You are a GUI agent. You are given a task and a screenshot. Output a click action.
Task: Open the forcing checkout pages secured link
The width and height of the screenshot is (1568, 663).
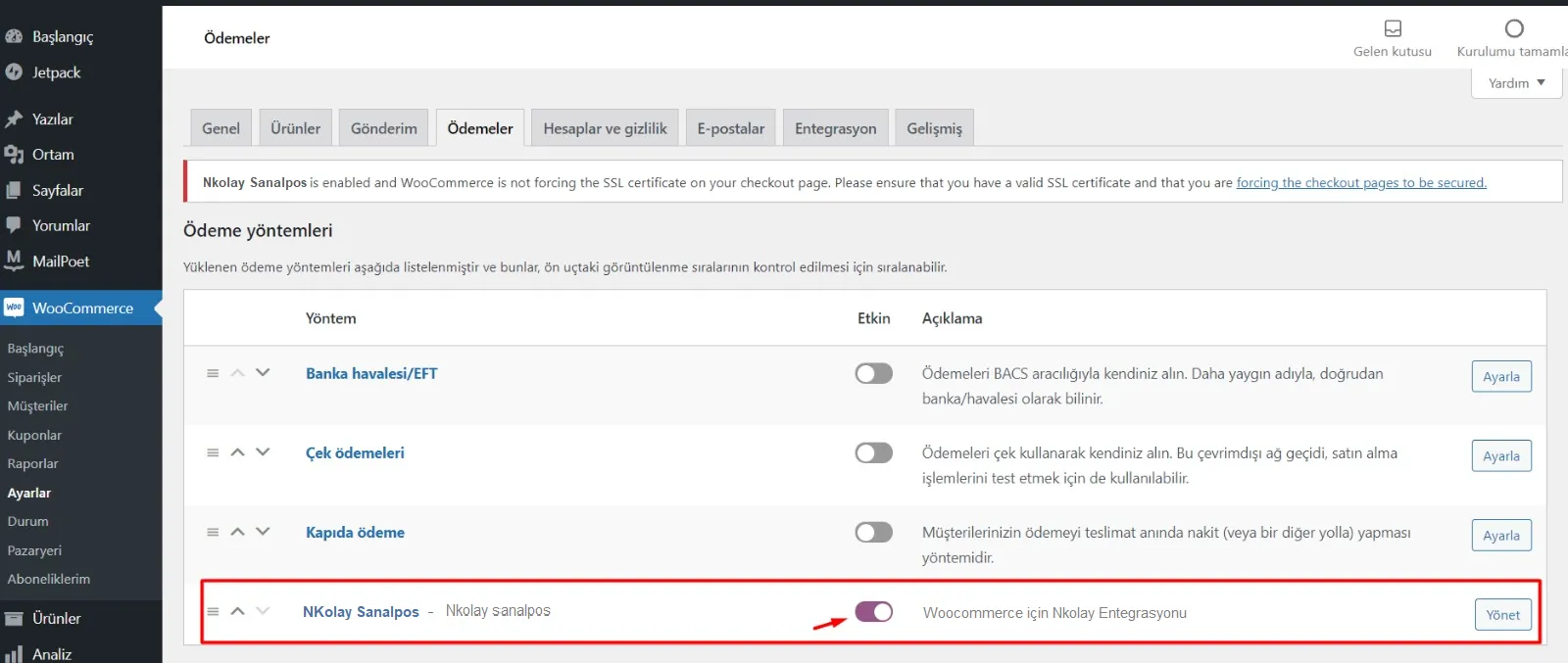point(1360,182)
